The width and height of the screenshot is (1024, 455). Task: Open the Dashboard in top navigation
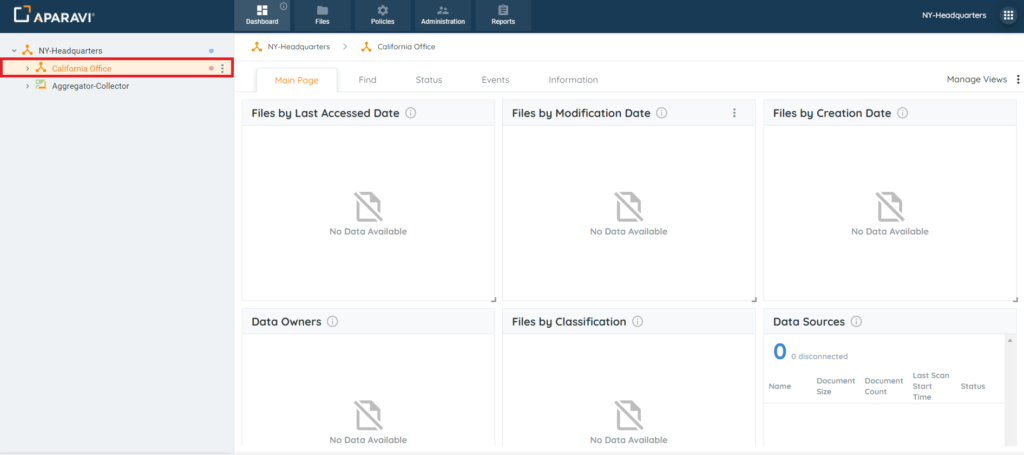pos(262,15)
